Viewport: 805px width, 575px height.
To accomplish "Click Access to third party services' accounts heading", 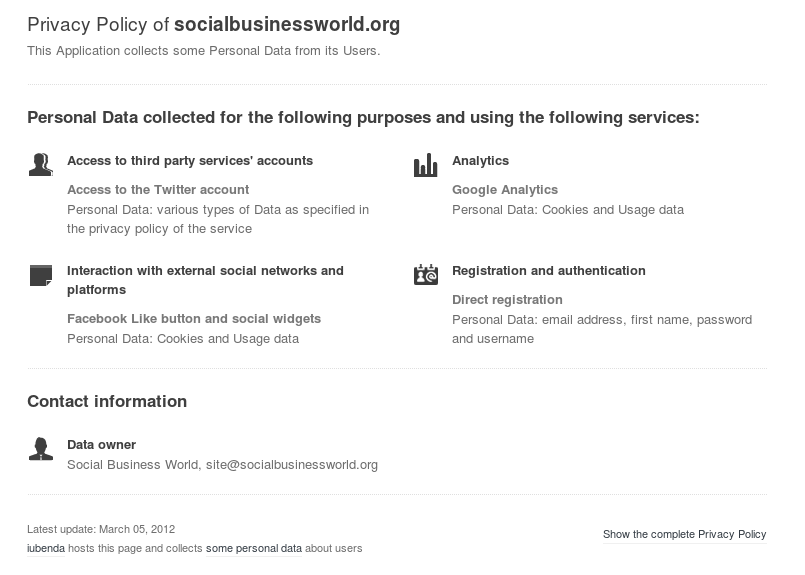I will (x=190, y=160).
